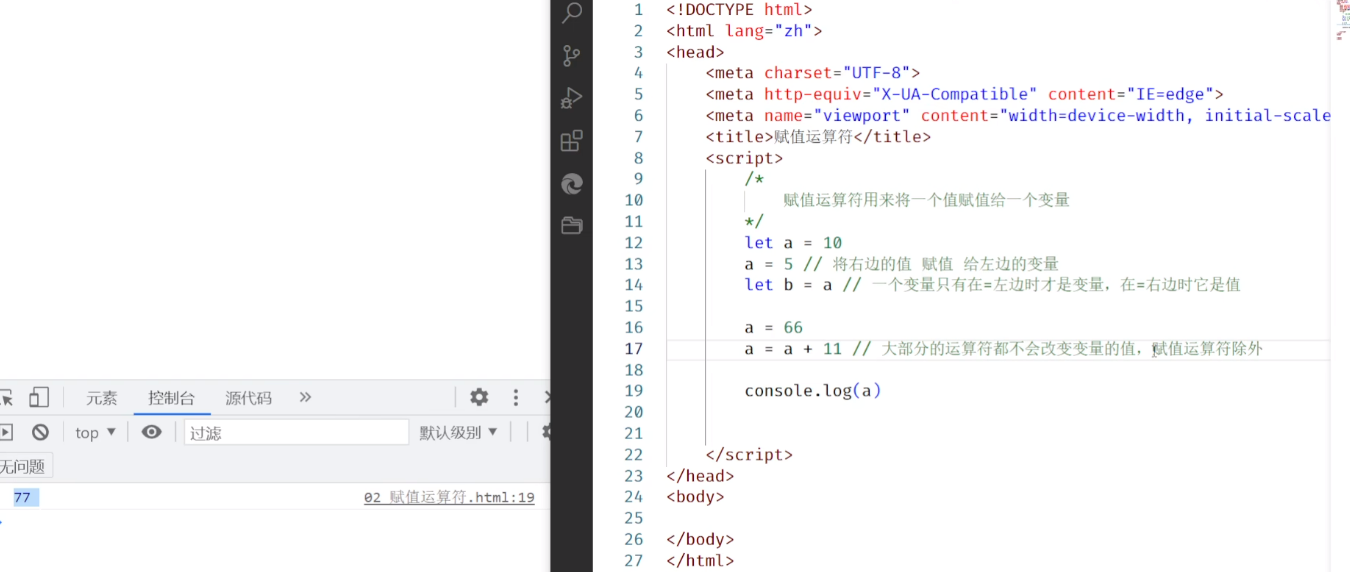Click the <title>赋值运算符</title> line
The image size is (1350, 572).
coord(818,137)
